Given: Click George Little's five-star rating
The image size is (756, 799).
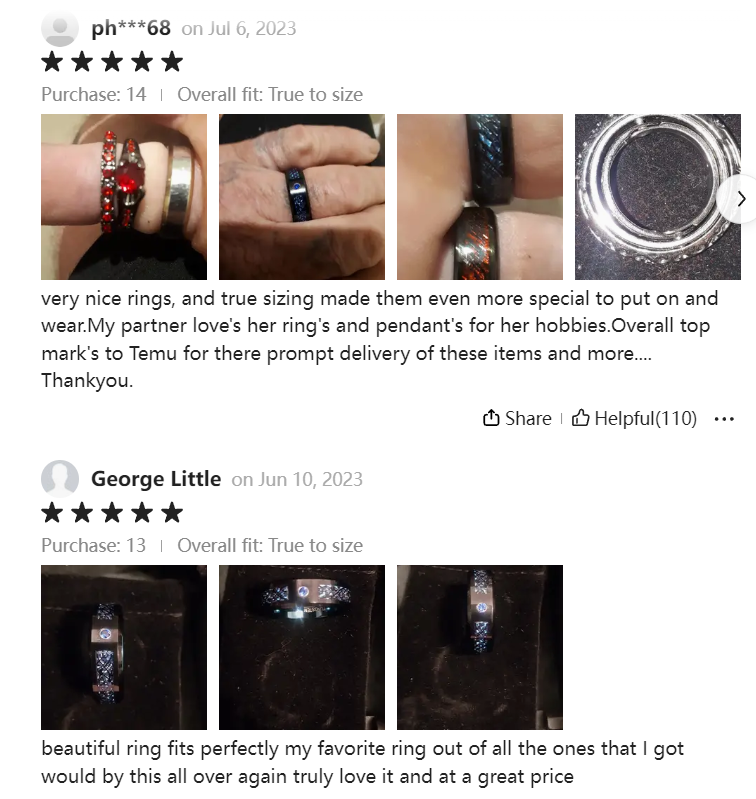Looking at the screenshot, I should click(x=112, y=513).
